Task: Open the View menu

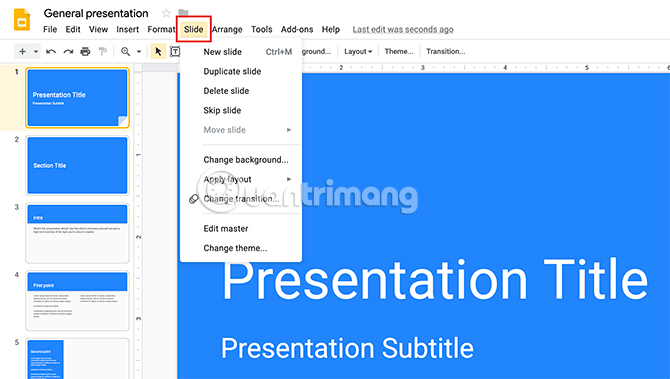Action: [98, 29]
